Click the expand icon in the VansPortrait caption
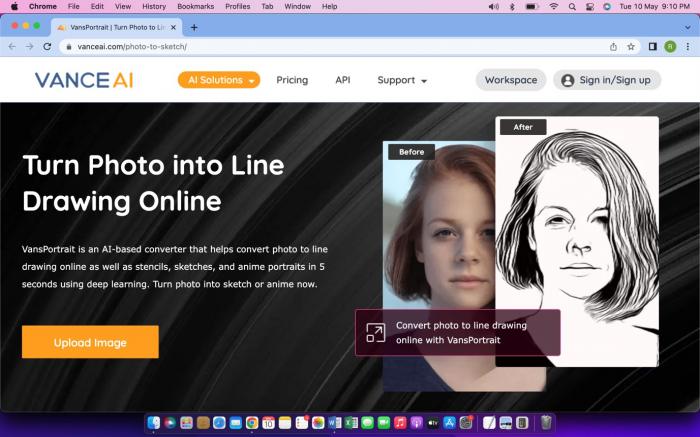The height and width of the screenshot is (437, 700). click(x=375, y=333)
